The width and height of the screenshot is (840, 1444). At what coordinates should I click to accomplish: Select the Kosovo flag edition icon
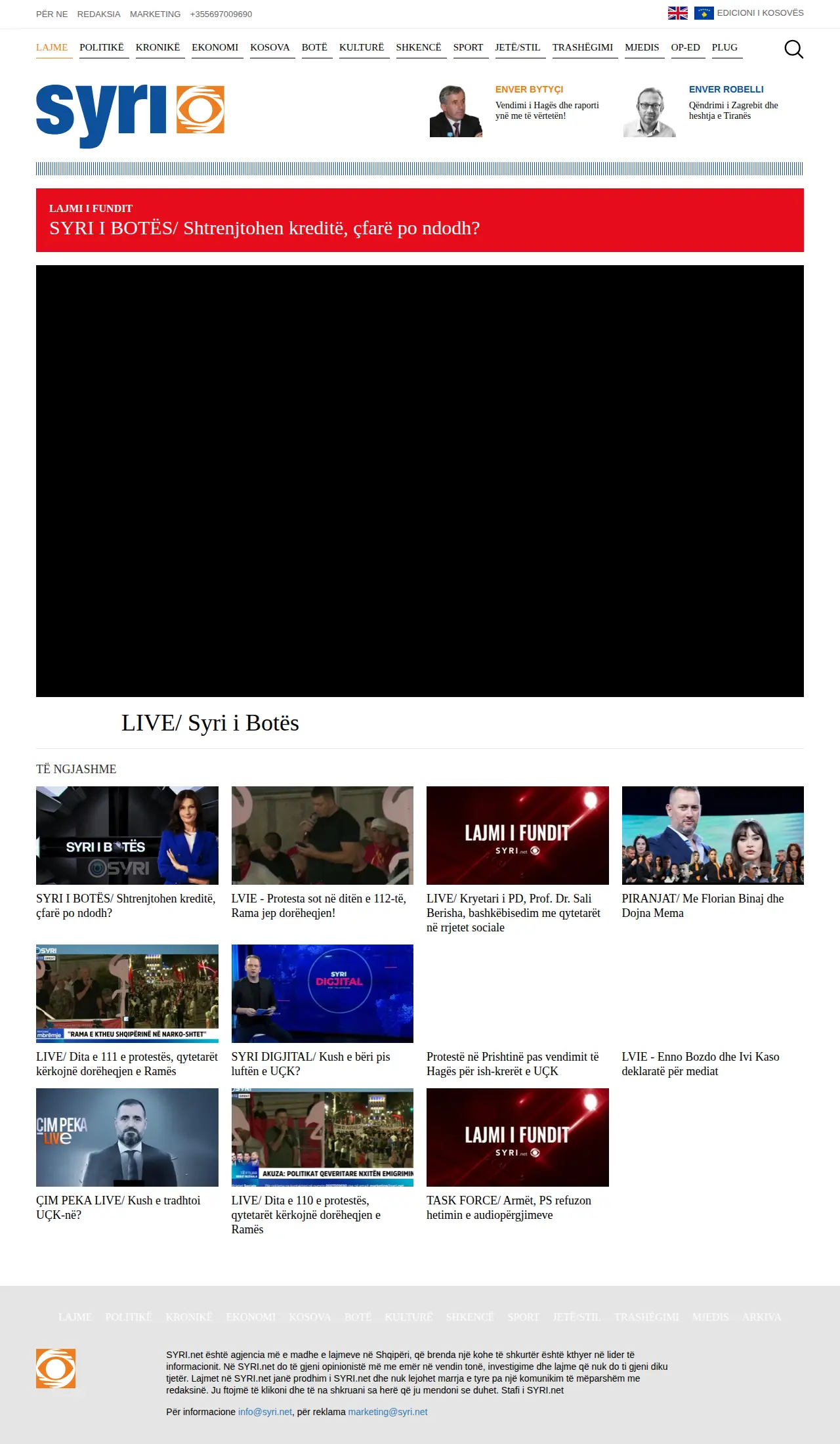coord(704,13)
